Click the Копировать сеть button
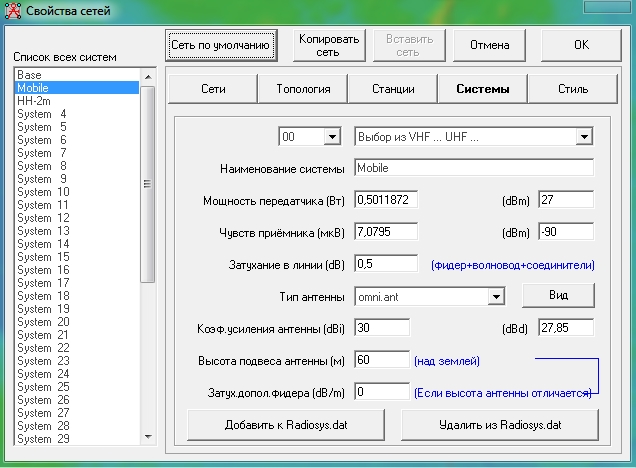The height and width of the screenshot is (468, 636). [x=328, y=45]
